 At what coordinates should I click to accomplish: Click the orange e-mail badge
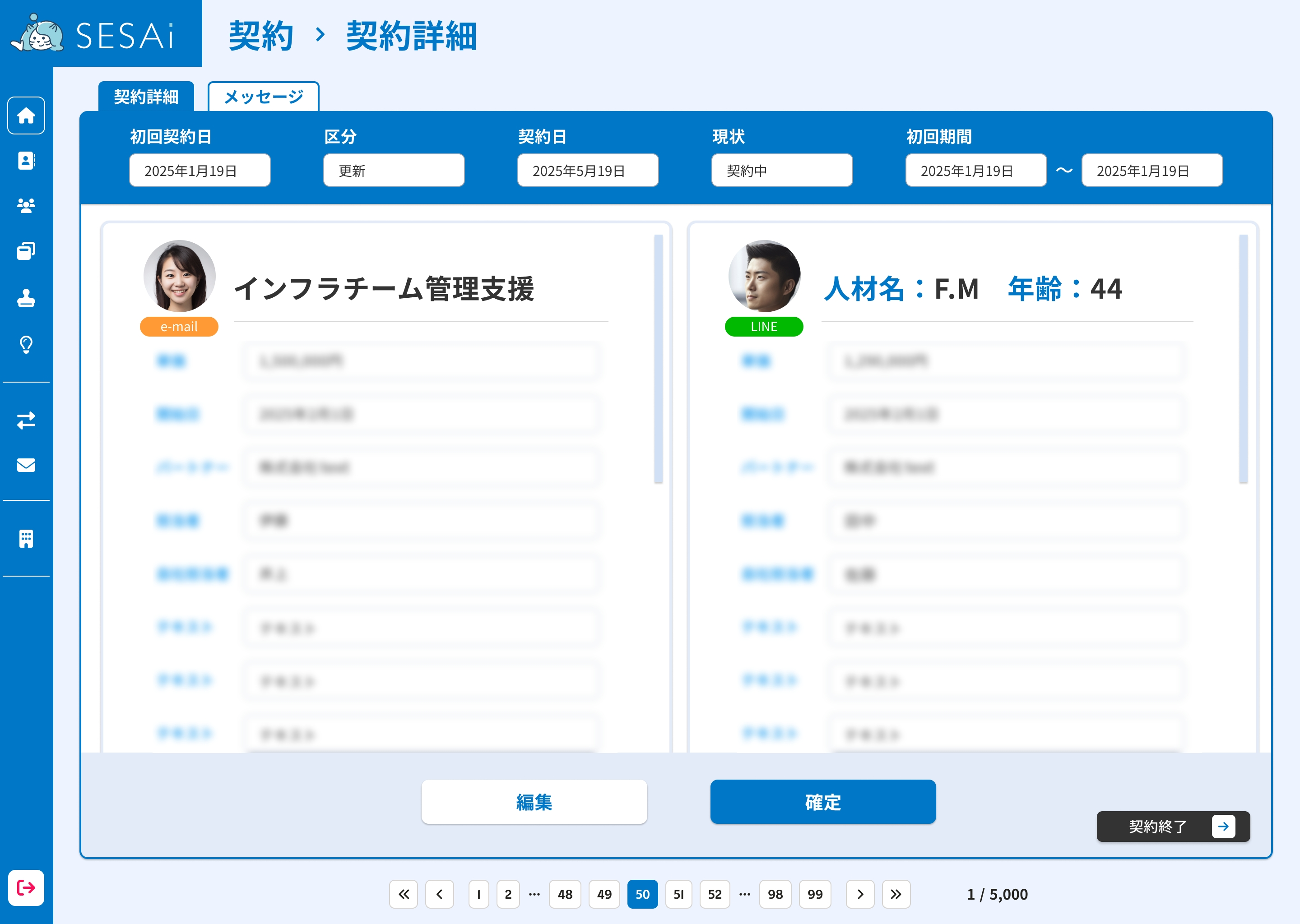(x=179, y=327)
